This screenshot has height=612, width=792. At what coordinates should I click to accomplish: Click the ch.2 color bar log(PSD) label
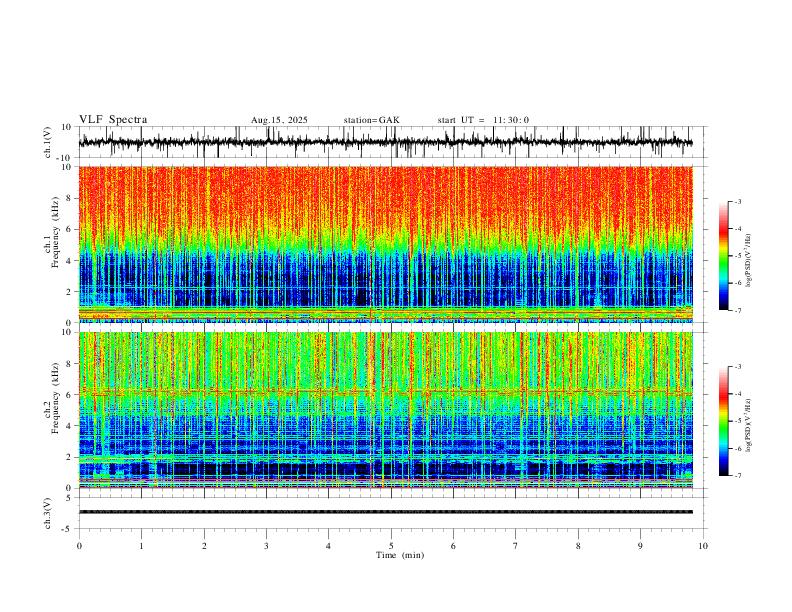(749, 425)
